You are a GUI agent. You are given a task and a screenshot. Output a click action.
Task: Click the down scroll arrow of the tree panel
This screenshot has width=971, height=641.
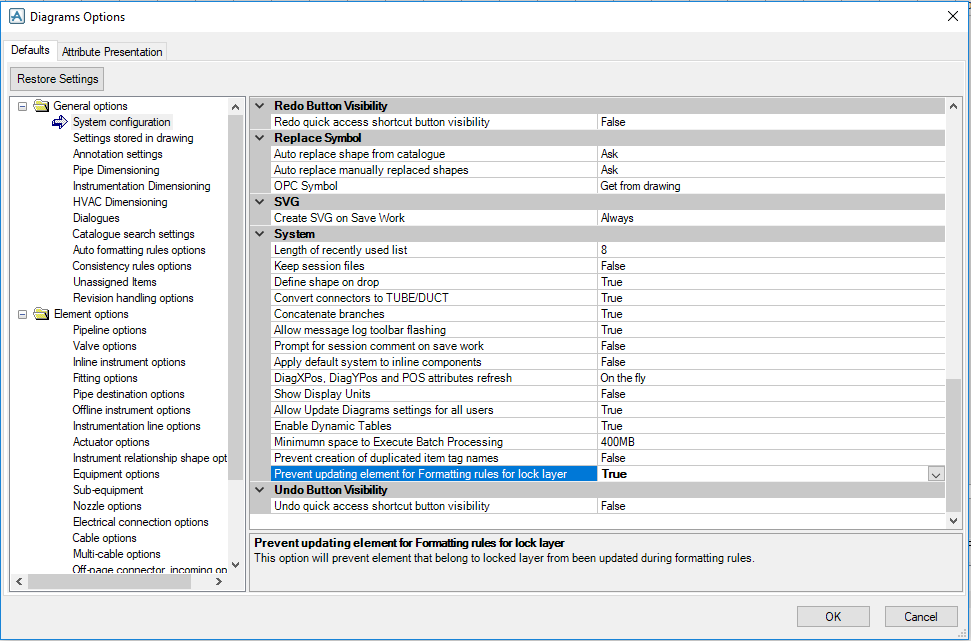pyautogui.click(x=235, y=566)
